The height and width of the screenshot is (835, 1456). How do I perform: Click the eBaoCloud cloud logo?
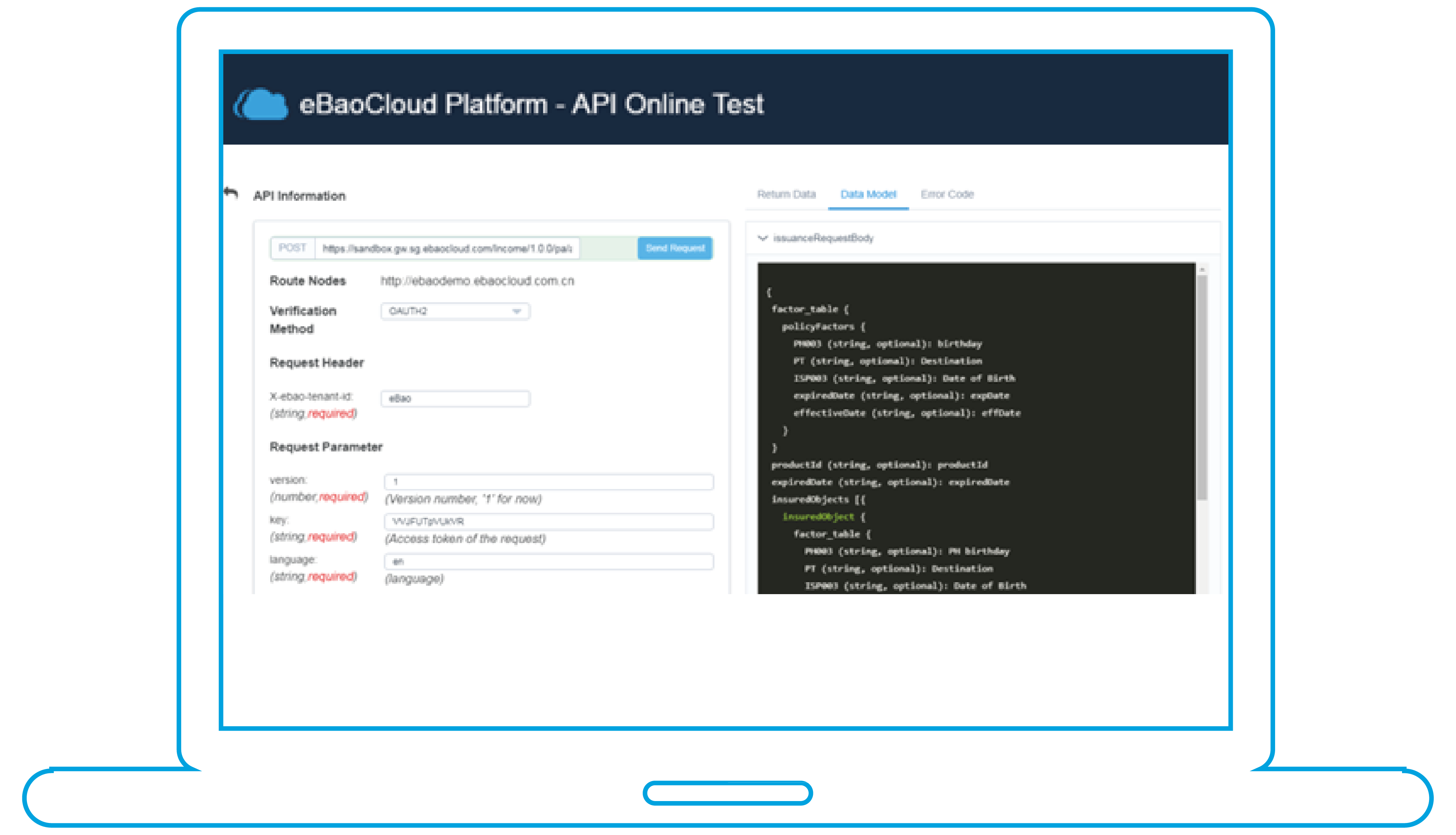click(x=261, y=104)
